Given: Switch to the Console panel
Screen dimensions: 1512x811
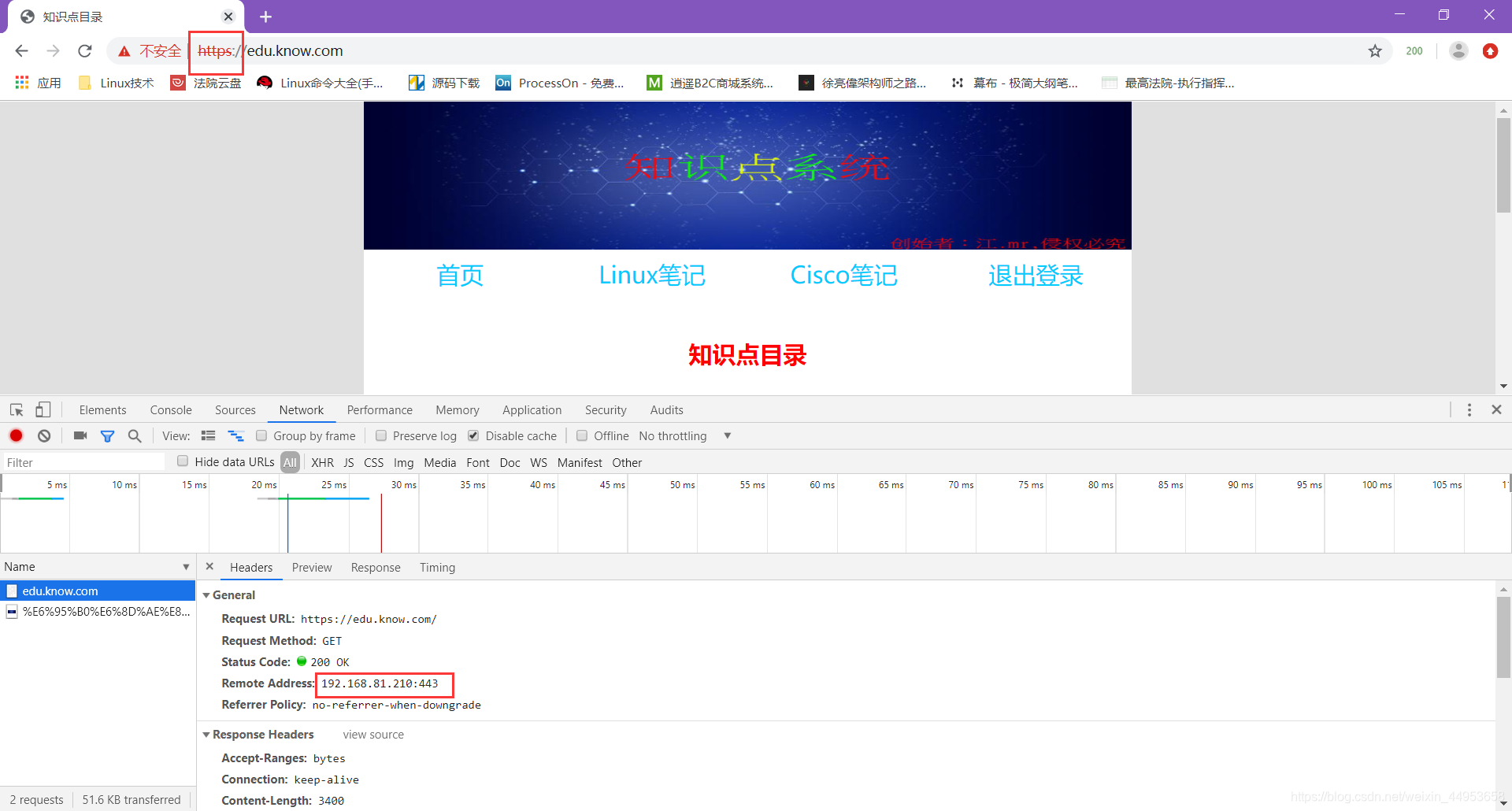Looking at the screenshot, I should click(170, 409).
